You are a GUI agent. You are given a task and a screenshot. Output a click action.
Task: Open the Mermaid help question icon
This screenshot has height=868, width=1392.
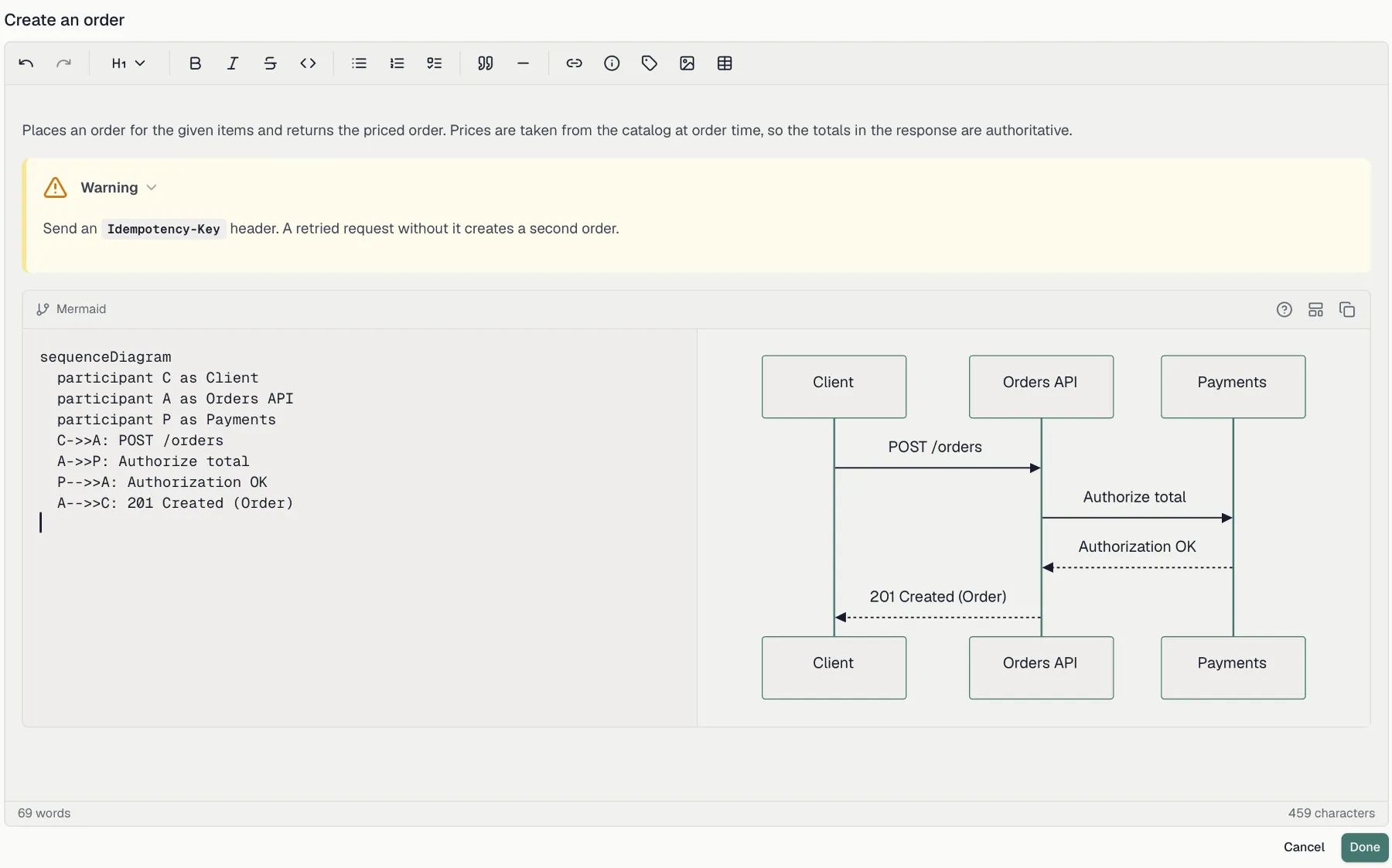coord(1285,310)
